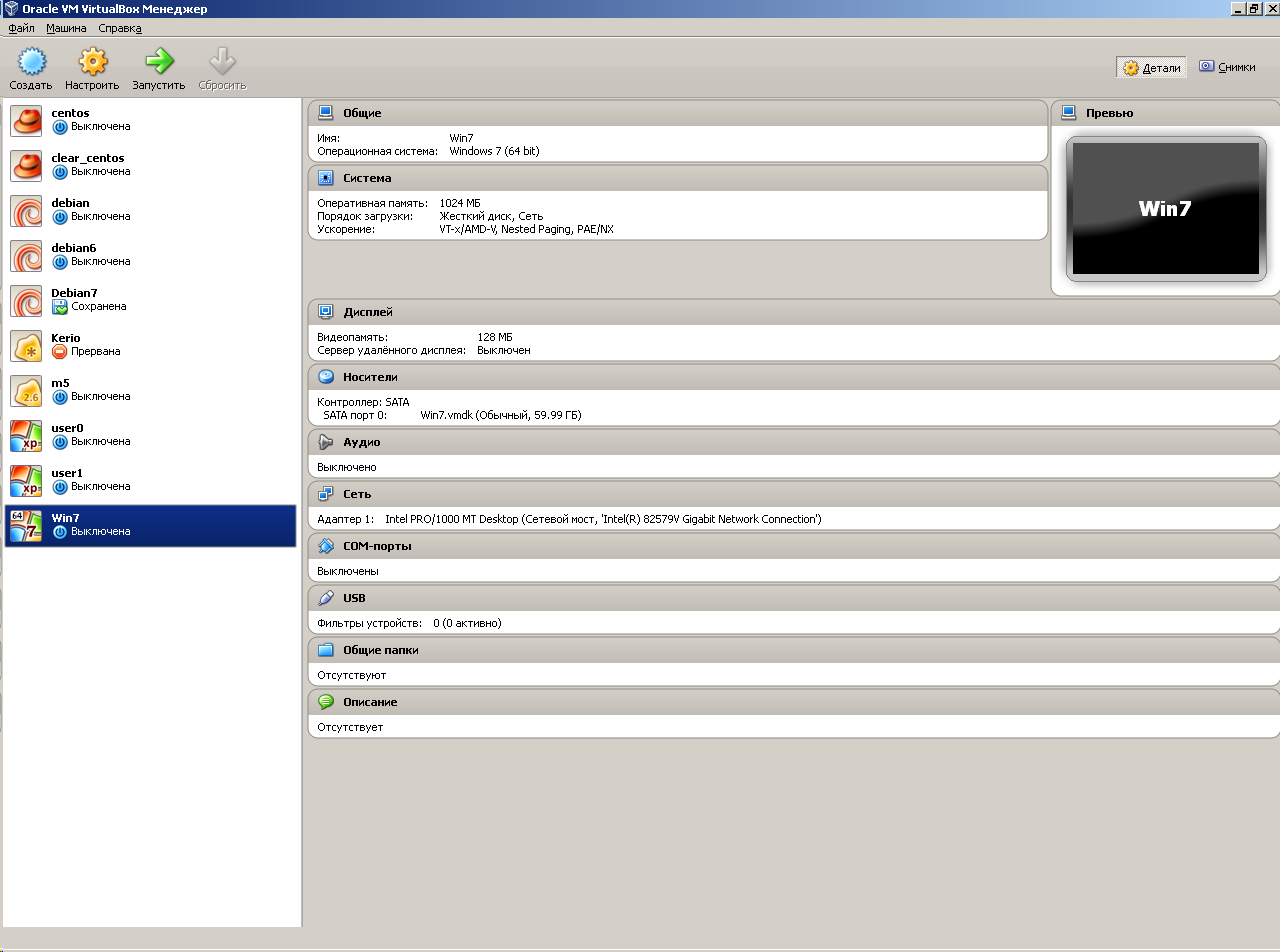The image size is (1280, 952).
Task: Switch to the Снимки view
Action: (x=1227, y=67)
